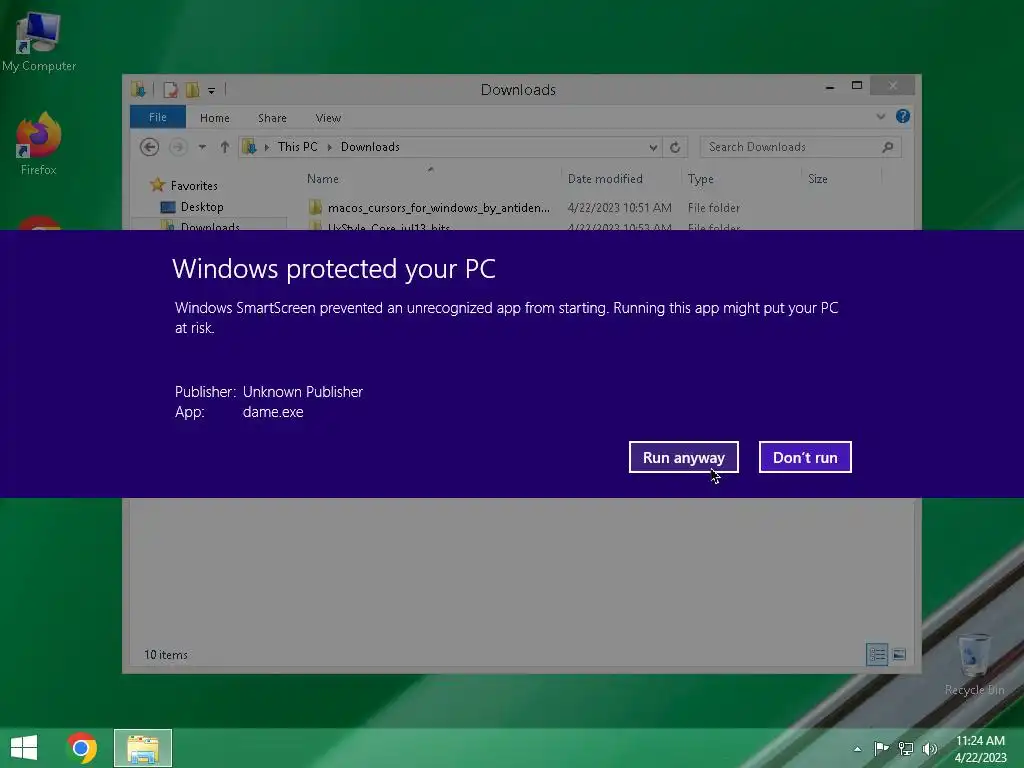The width and height of the screenshot is (1024, 768).
Task: Click the Up one level arrow
Action: coord(225,147)
